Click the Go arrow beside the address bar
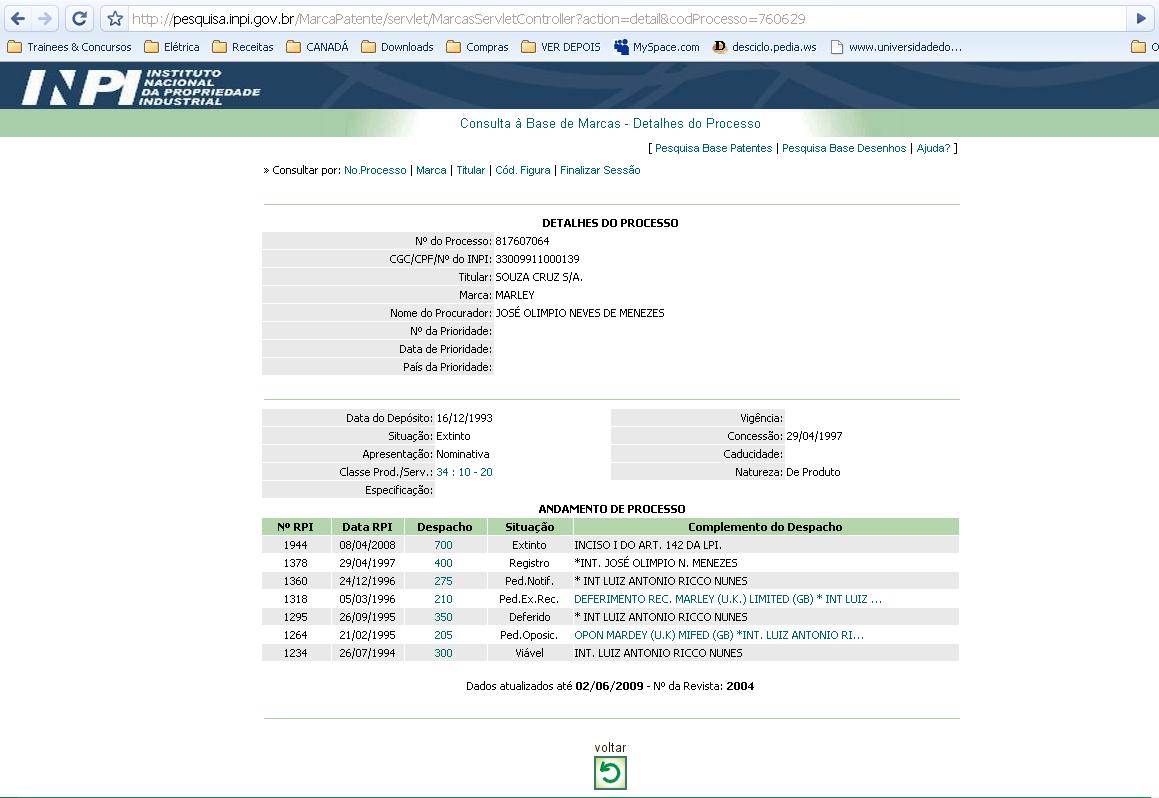Image resolution: width=1159 pixels, height=798 pixels. pyautogui.click(x=1141, y=18)
